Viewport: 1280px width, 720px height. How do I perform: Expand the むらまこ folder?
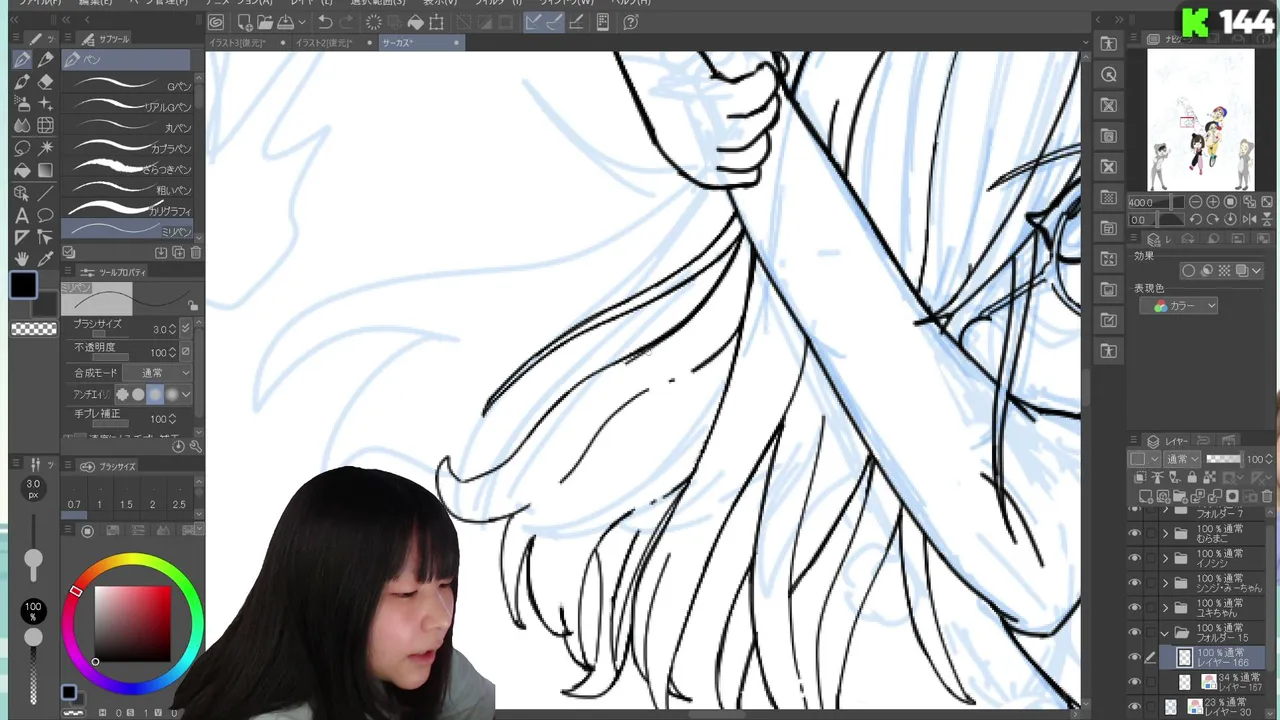pyautogui.click(x=1165, y=534)
